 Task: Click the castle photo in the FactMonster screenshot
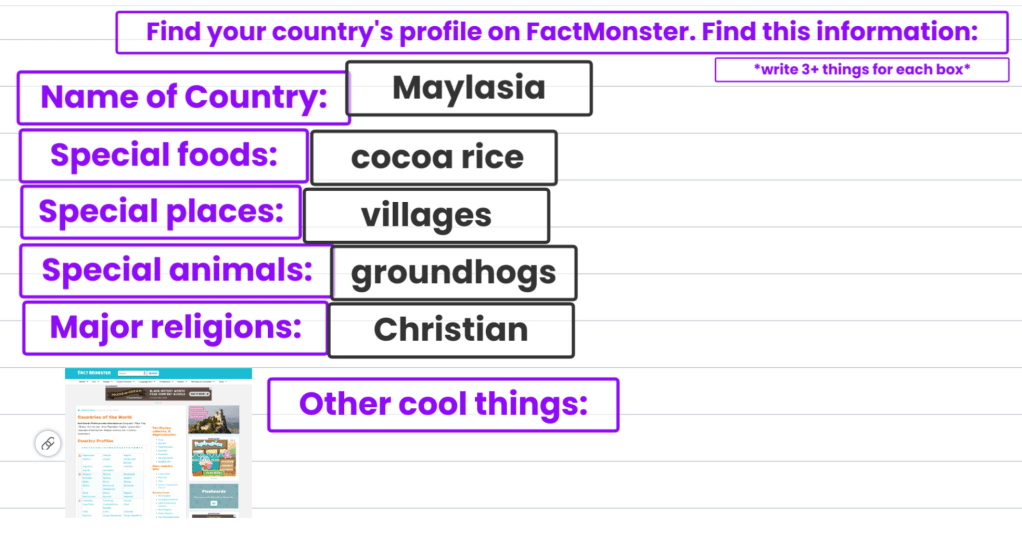point(213,420)
